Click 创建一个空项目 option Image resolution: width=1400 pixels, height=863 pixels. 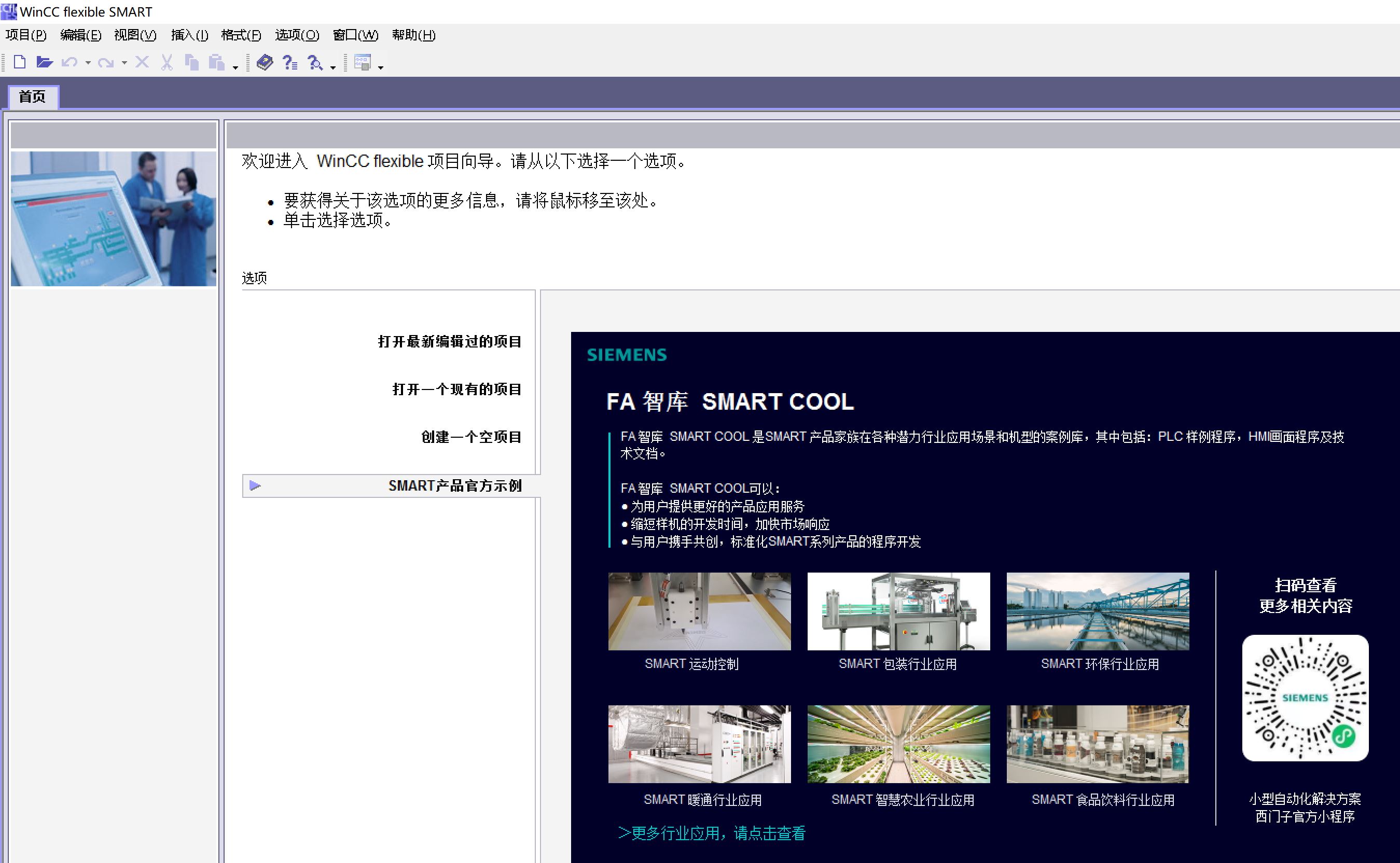(472, 437)
